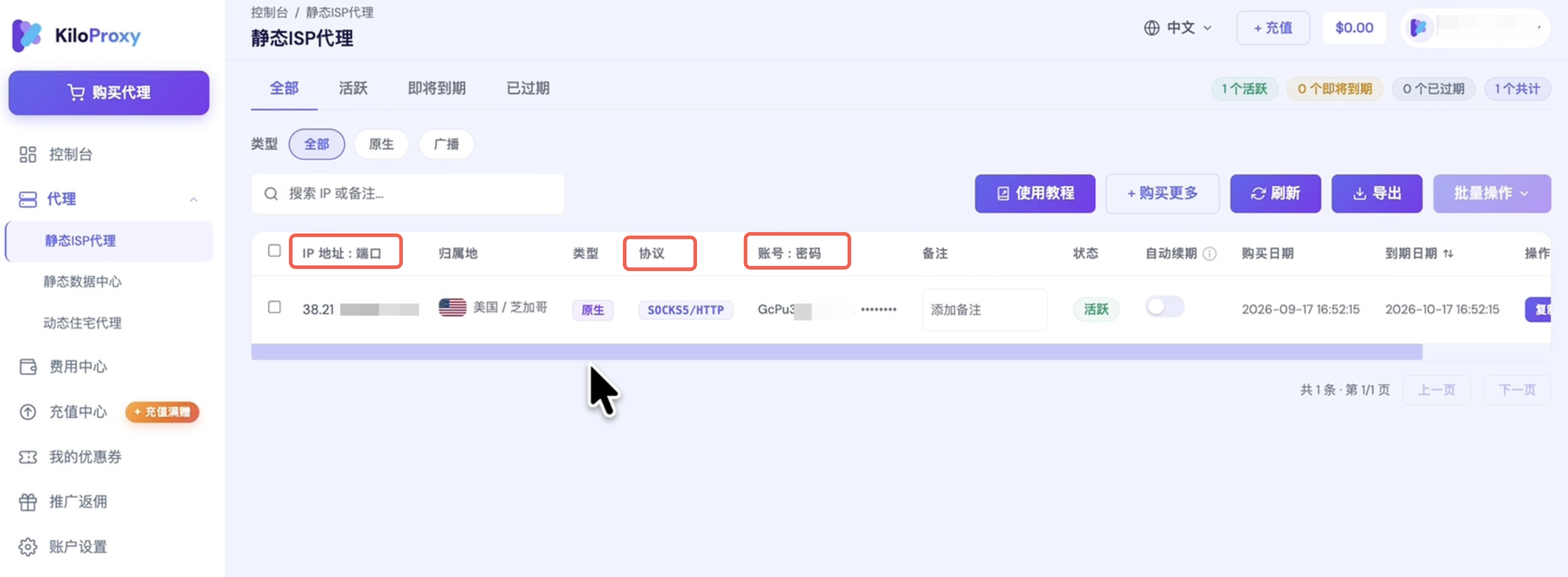Select the 广播 type filter pill
1568x577 pixels.
click(446, 145)
